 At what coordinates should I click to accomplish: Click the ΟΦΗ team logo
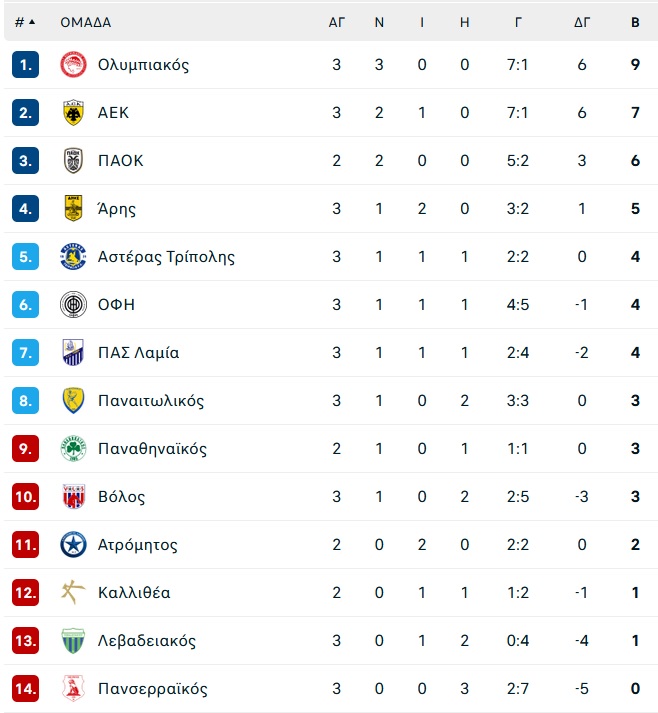point(73,304)
